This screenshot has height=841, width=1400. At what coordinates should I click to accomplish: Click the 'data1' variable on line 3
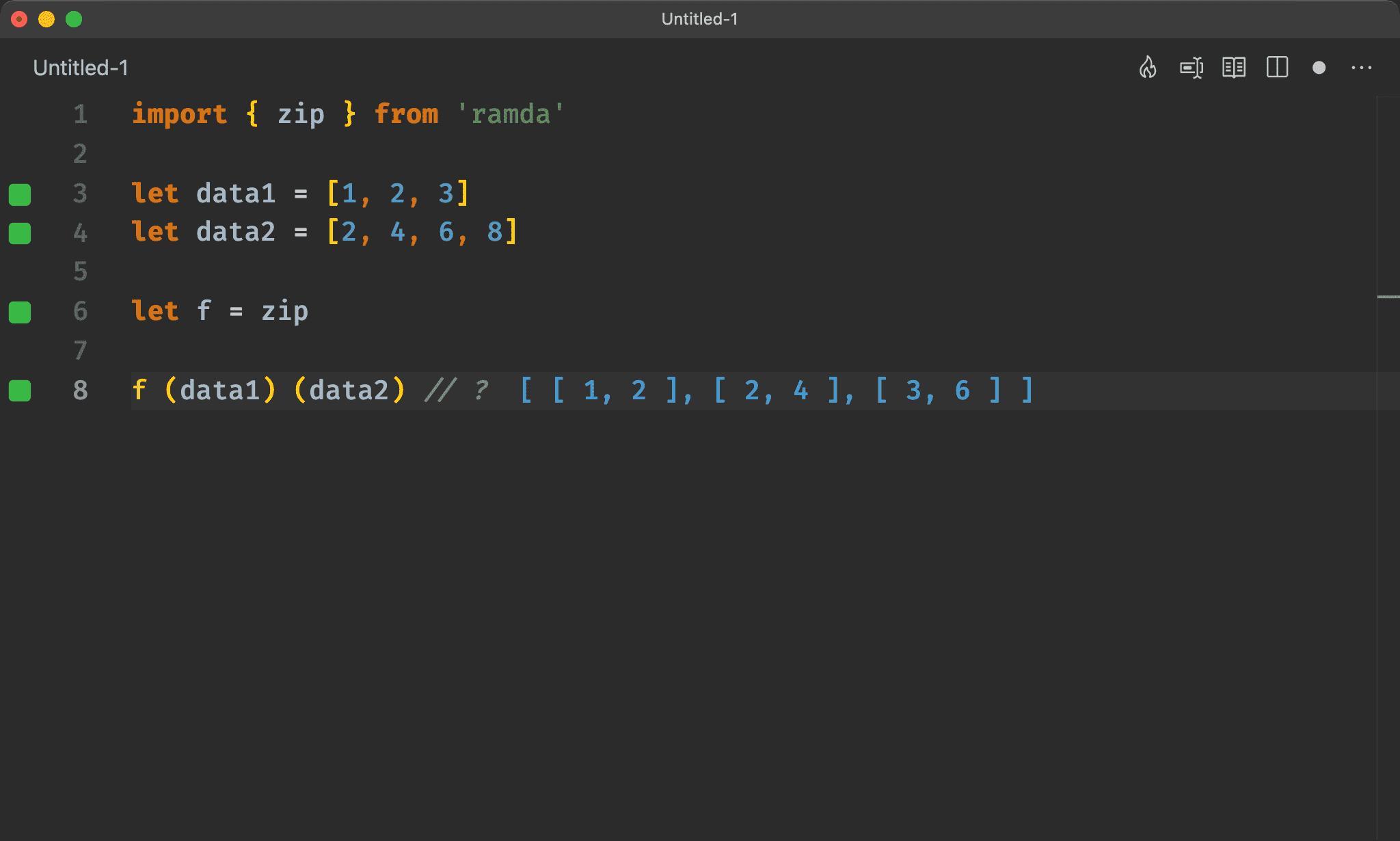coord(236,193)
